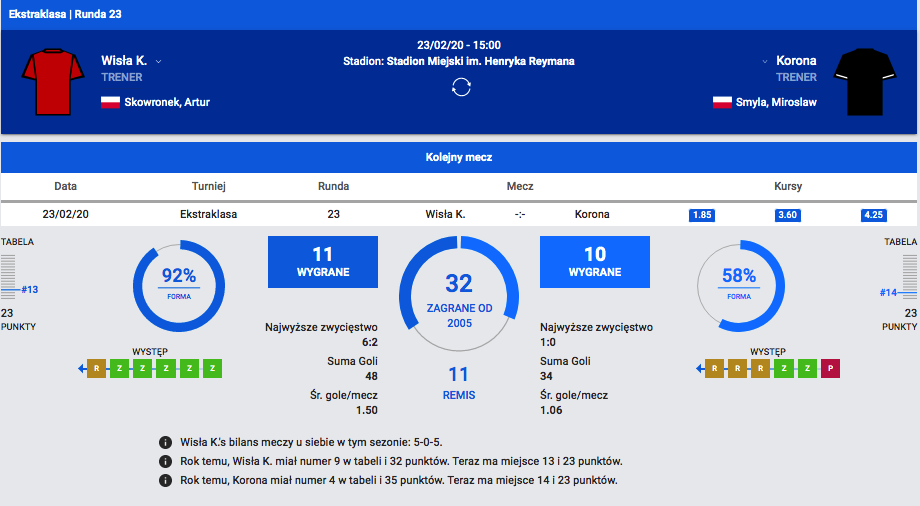Click the Runda column header

click(333, 186)
